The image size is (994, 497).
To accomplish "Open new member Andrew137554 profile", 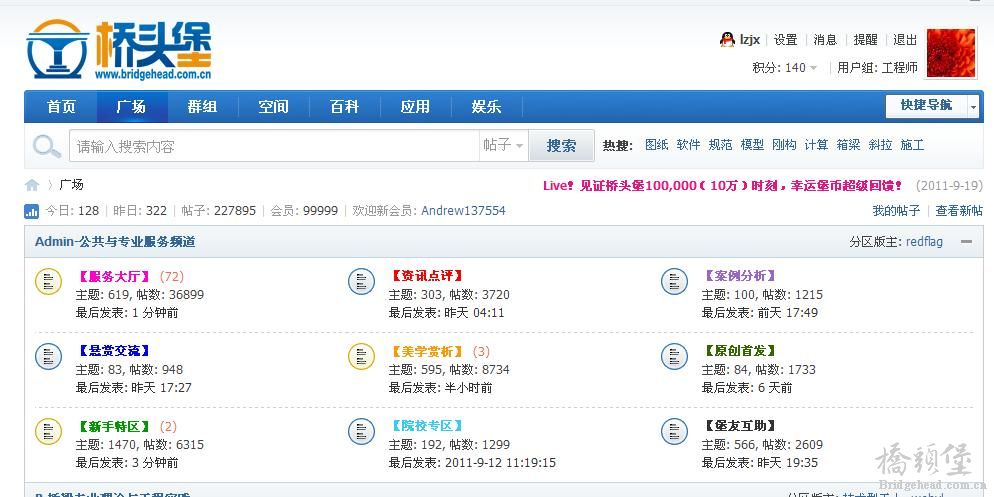I will point(463,211).
